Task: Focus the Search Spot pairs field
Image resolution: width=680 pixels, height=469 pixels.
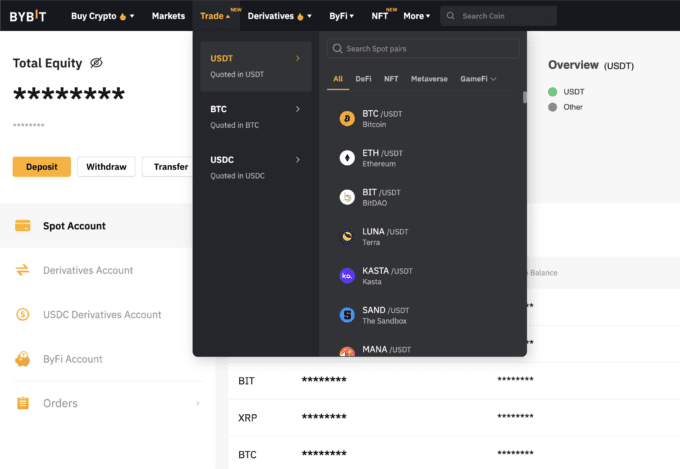Action: (423, 49)
